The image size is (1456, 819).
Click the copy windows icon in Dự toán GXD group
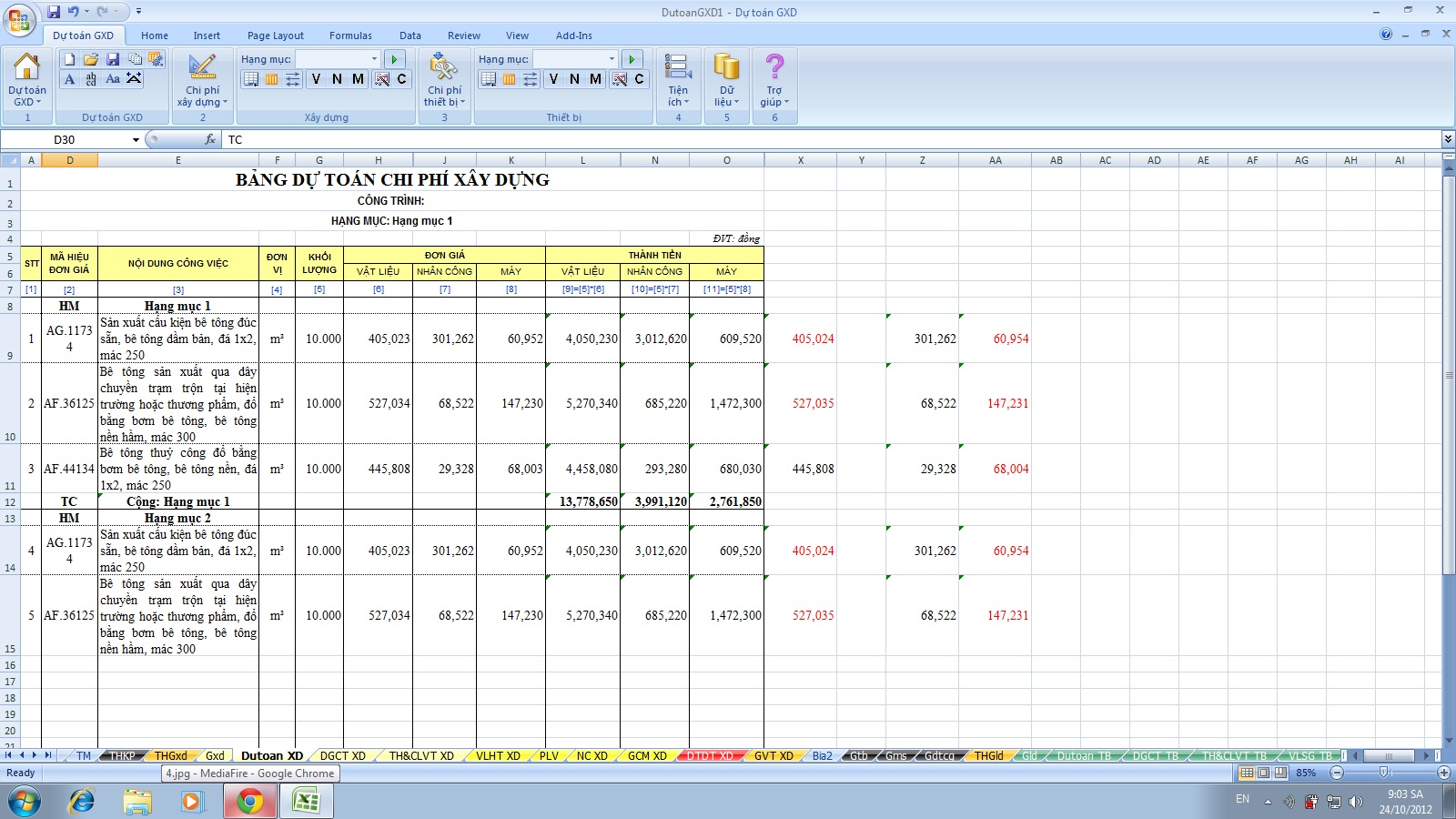pyautogui.click(x=135, y=59)
